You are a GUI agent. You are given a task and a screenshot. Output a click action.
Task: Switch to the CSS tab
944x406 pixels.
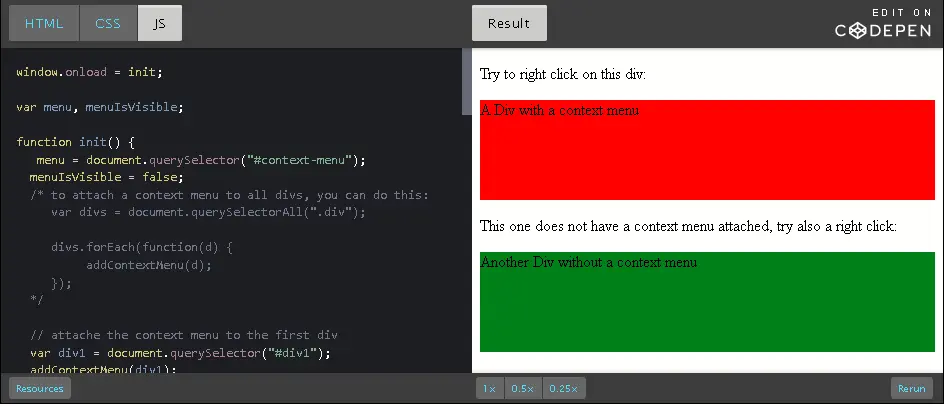tap(108, 23)
